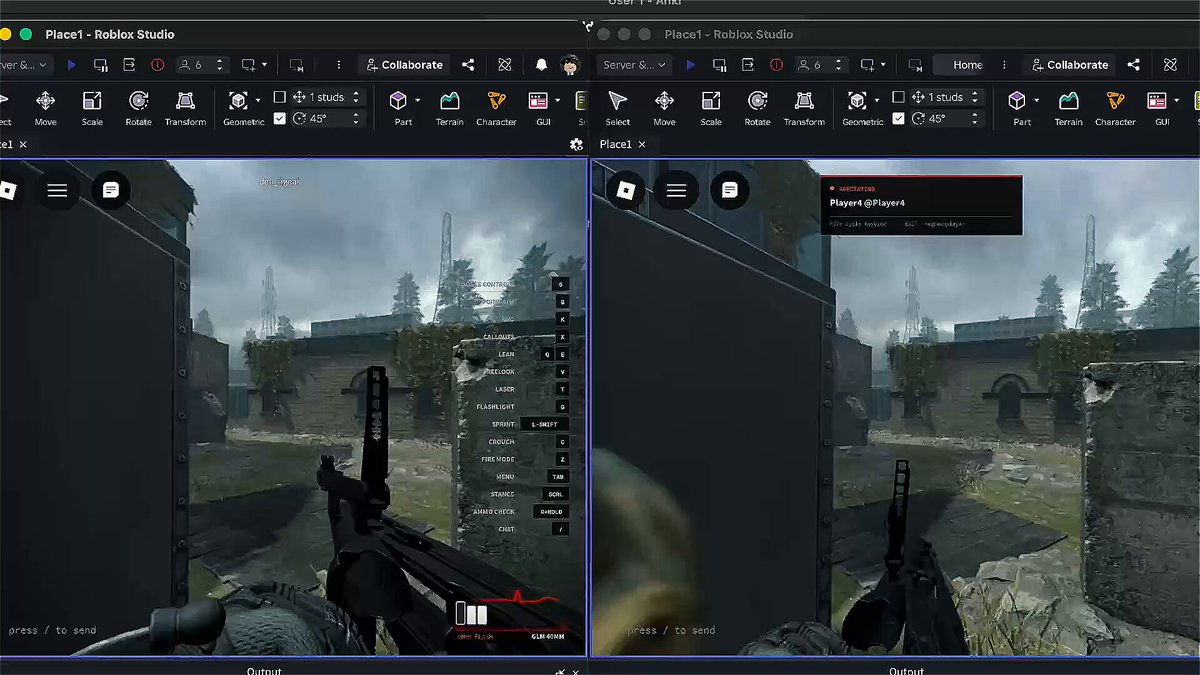Stop the test with red stop icon, left window
Viewport: 1200px width, 675px height.
[157, 65]
